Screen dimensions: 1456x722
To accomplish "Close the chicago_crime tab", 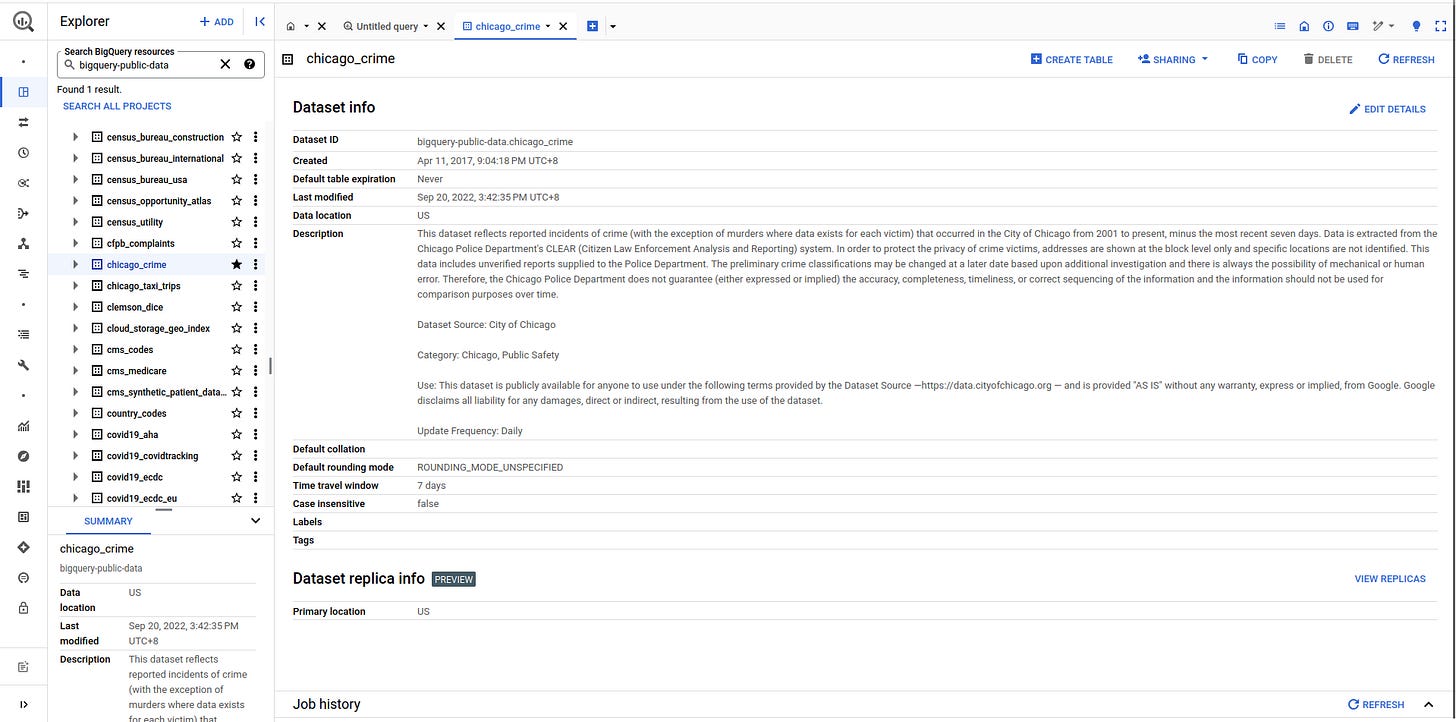I will (563, 26).
